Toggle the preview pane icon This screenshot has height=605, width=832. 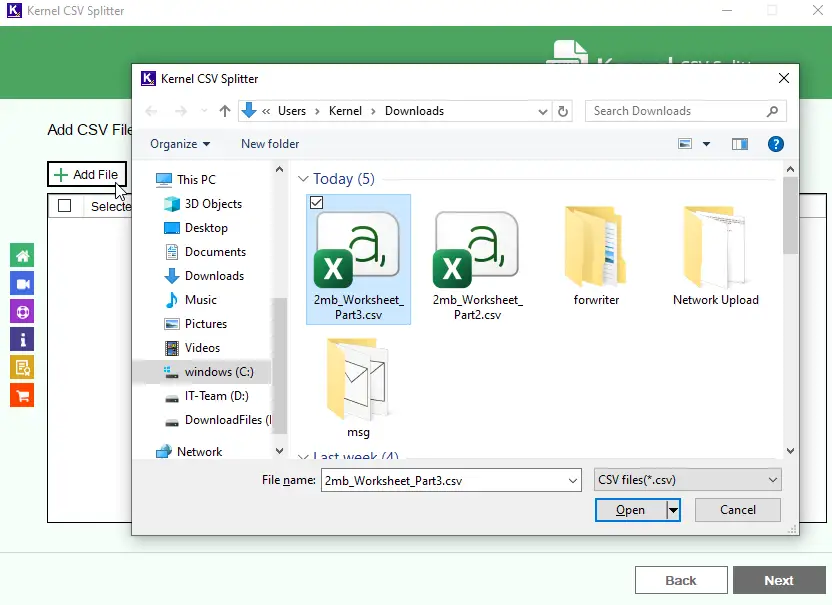pos(740,144)
